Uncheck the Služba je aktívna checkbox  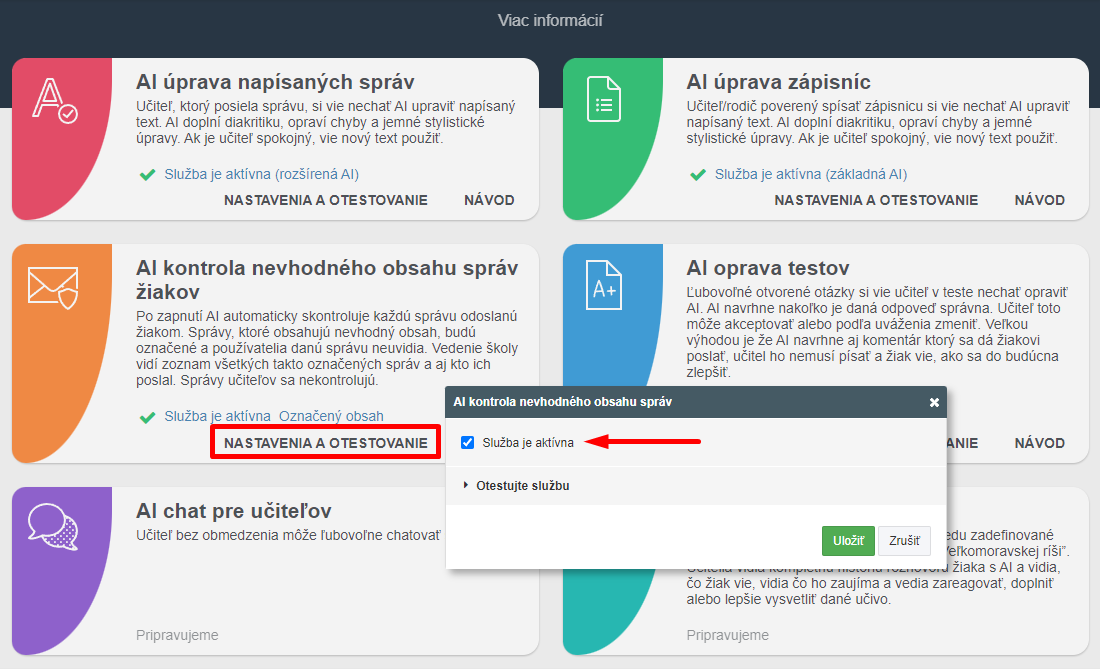pos(467,442)
